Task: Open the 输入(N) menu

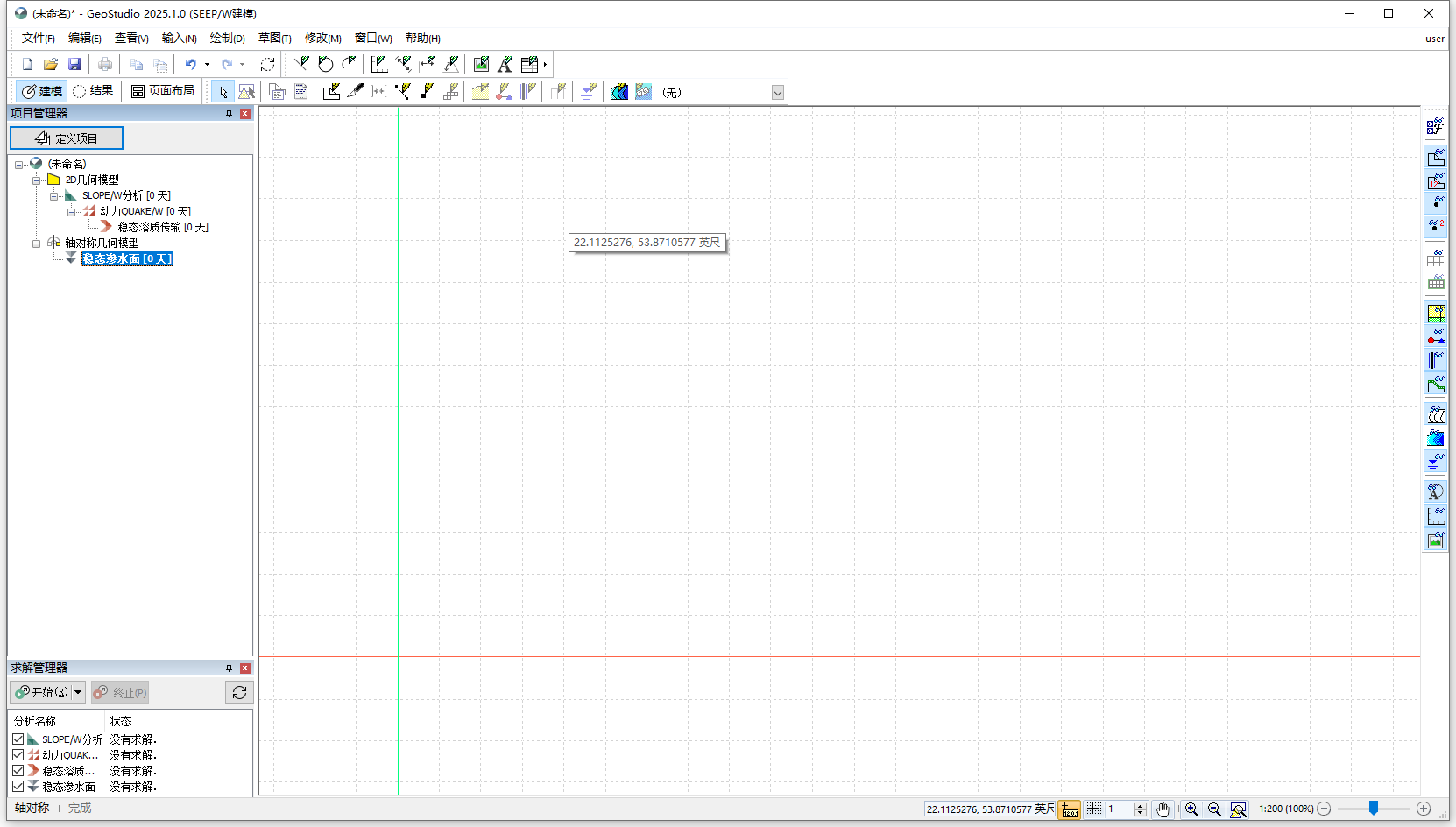Action: pos(179,38)
